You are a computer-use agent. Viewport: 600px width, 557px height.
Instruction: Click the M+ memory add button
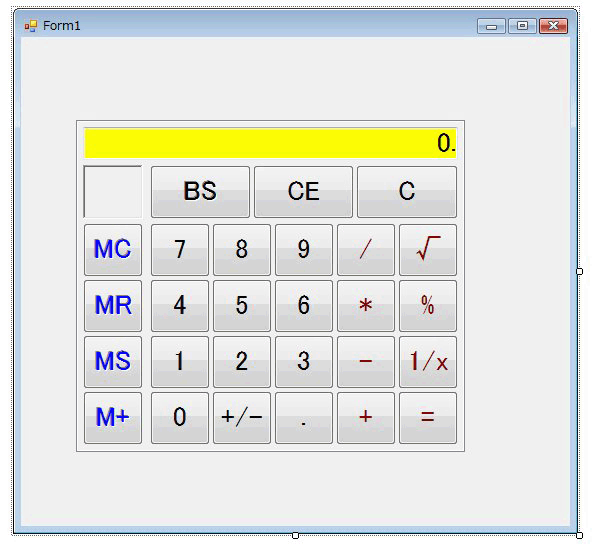[113, 418]
